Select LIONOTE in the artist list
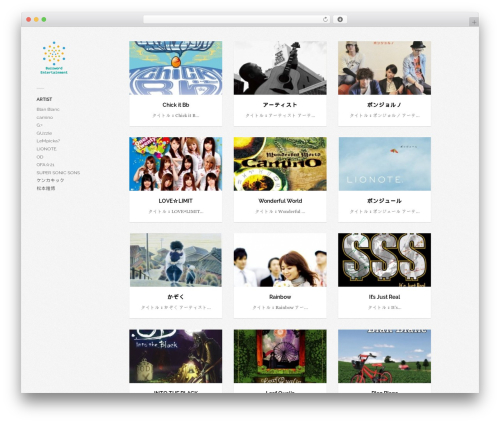 (x=46, y=149)
